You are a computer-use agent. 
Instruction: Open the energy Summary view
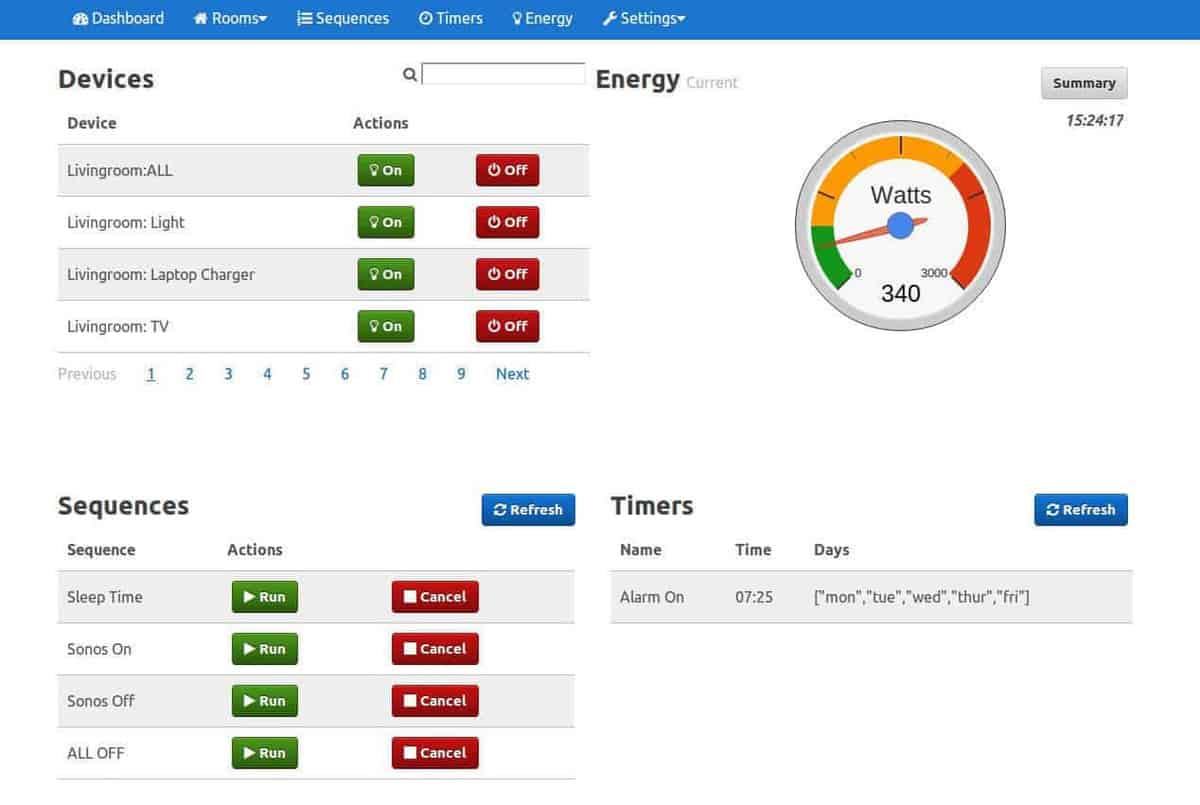pyautogui.click(x=1083, y=83)
